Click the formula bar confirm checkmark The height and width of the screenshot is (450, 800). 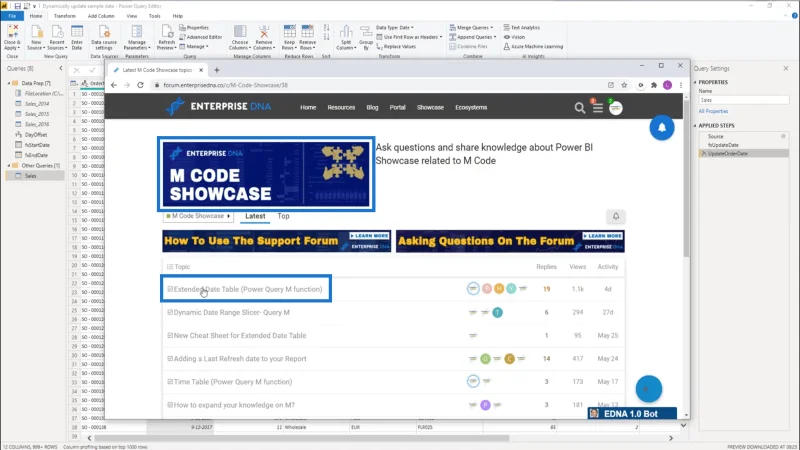(92, 70)
